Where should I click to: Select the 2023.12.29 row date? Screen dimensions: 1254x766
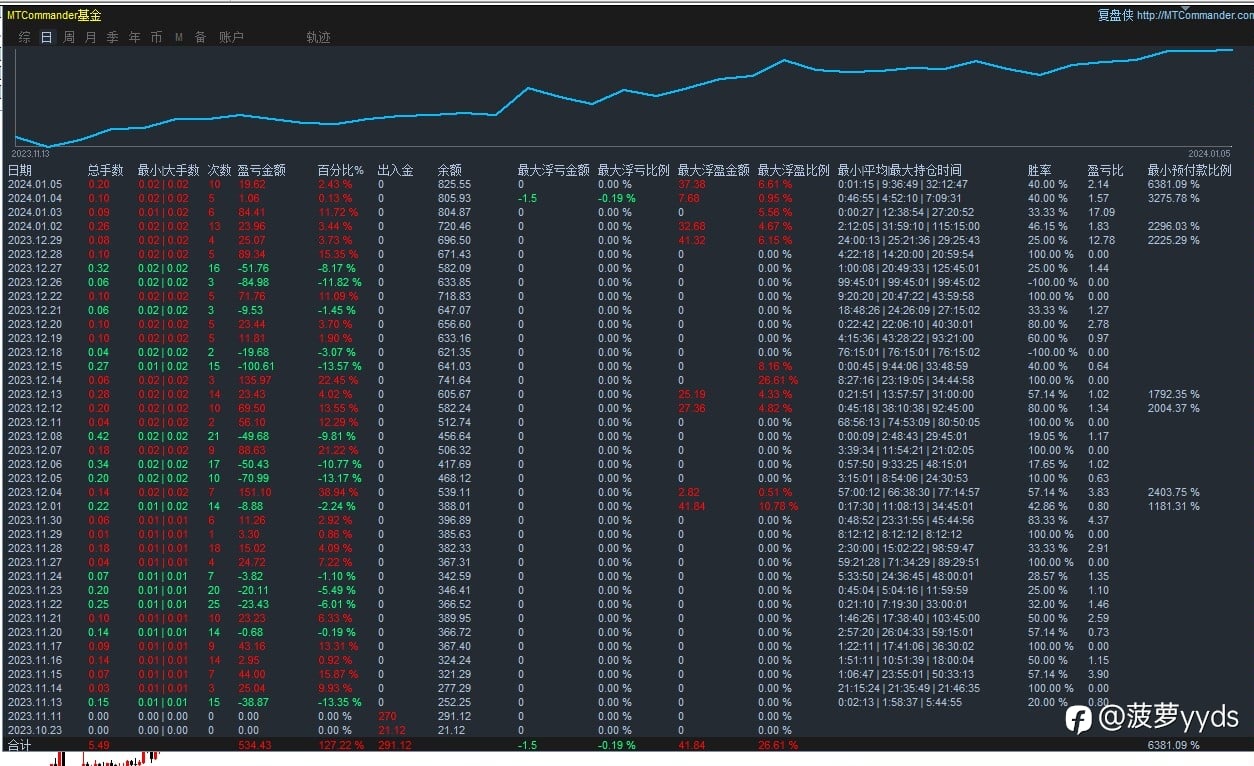click(34, 240)
